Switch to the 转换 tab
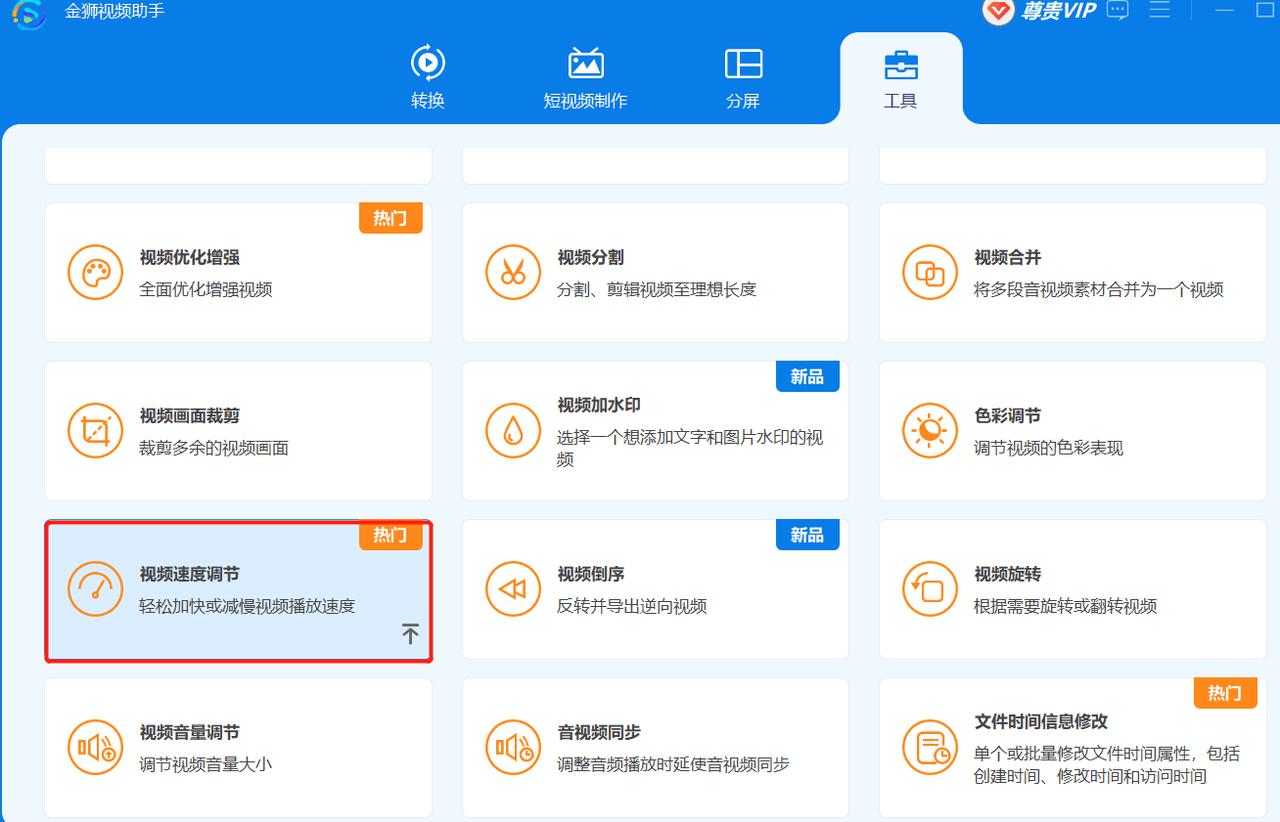This screenshot has height=822, width=1280. [x=428, y=78]
